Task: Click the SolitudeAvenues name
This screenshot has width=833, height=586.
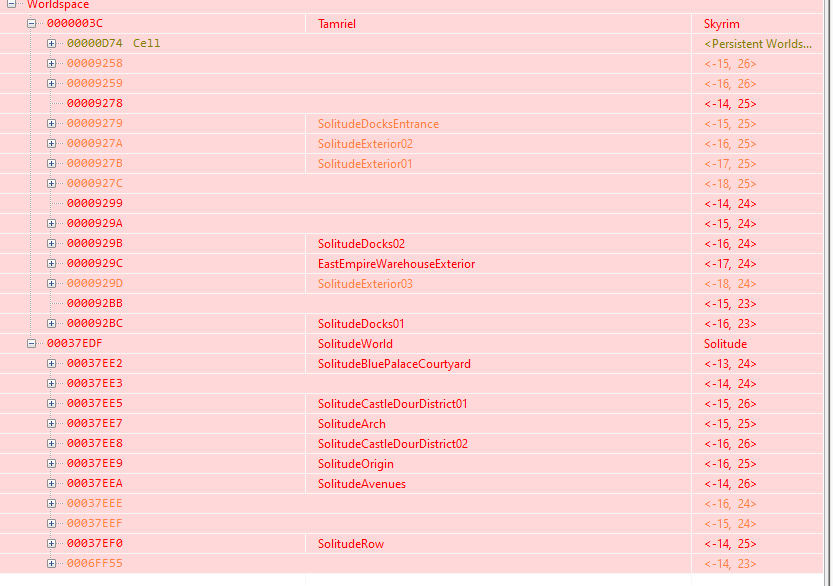Action: (x=362, y=484)
